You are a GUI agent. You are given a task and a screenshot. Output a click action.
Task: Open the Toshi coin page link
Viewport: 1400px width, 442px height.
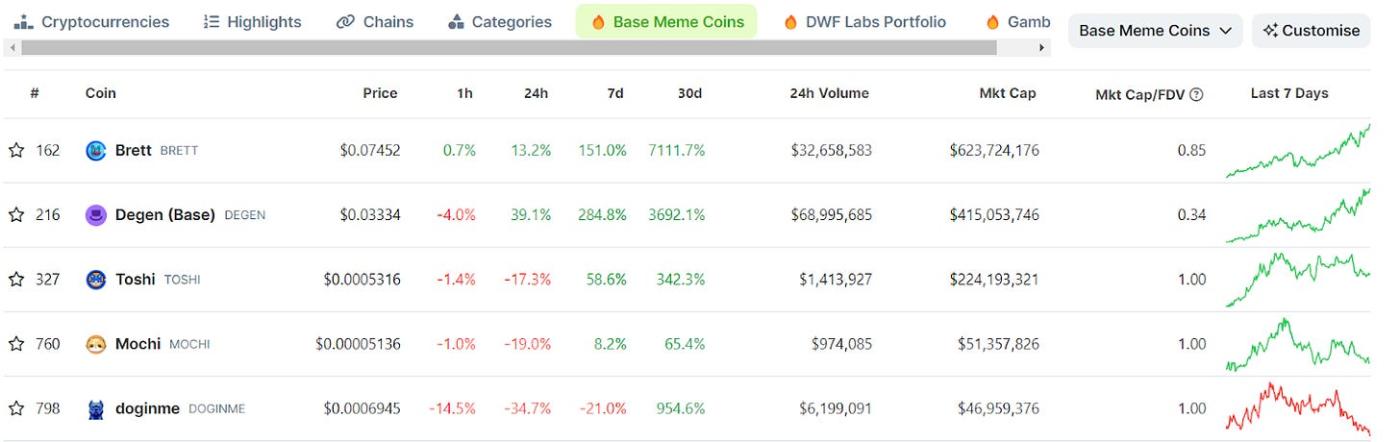click(x=135, y=279)
